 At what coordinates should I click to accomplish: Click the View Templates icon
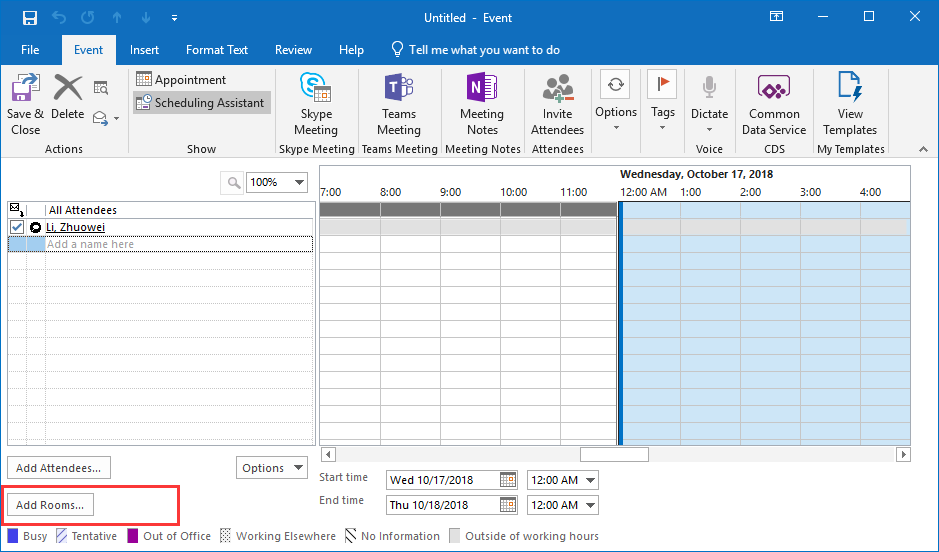850,87
